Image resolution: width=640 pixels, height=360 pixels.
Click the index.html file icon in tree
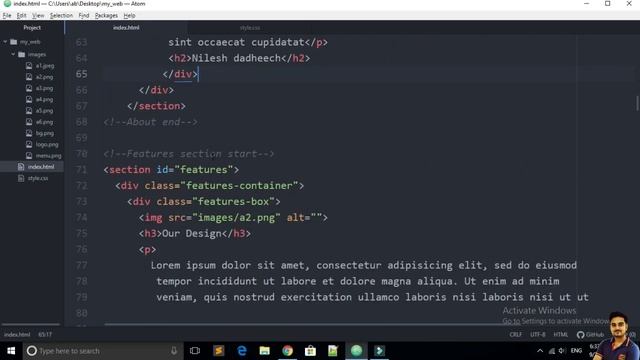pos(21,167)
